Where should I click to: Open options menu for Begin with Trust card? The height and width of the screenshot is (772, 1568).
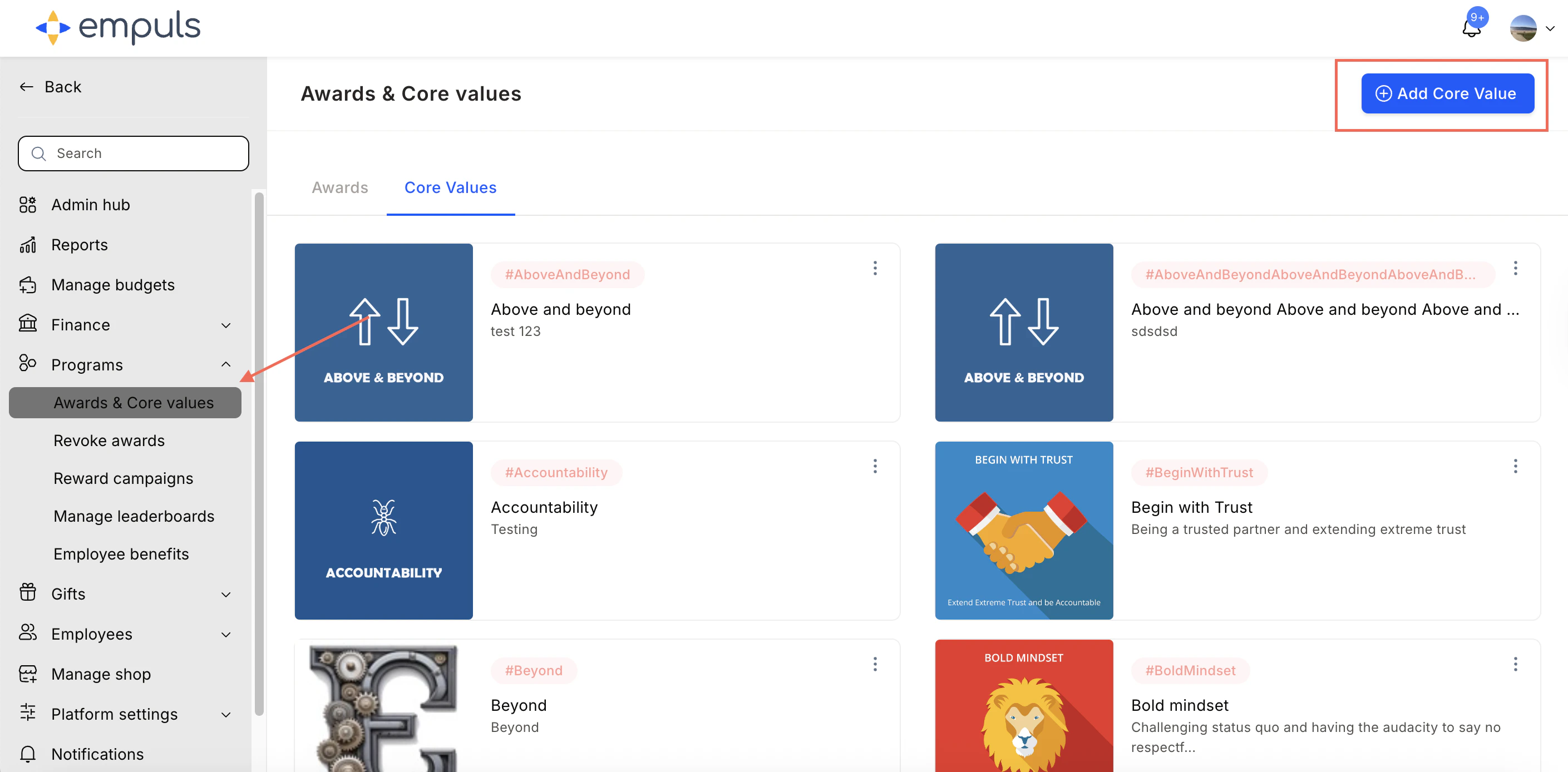pyautogui.click(x=1515, y=466)
